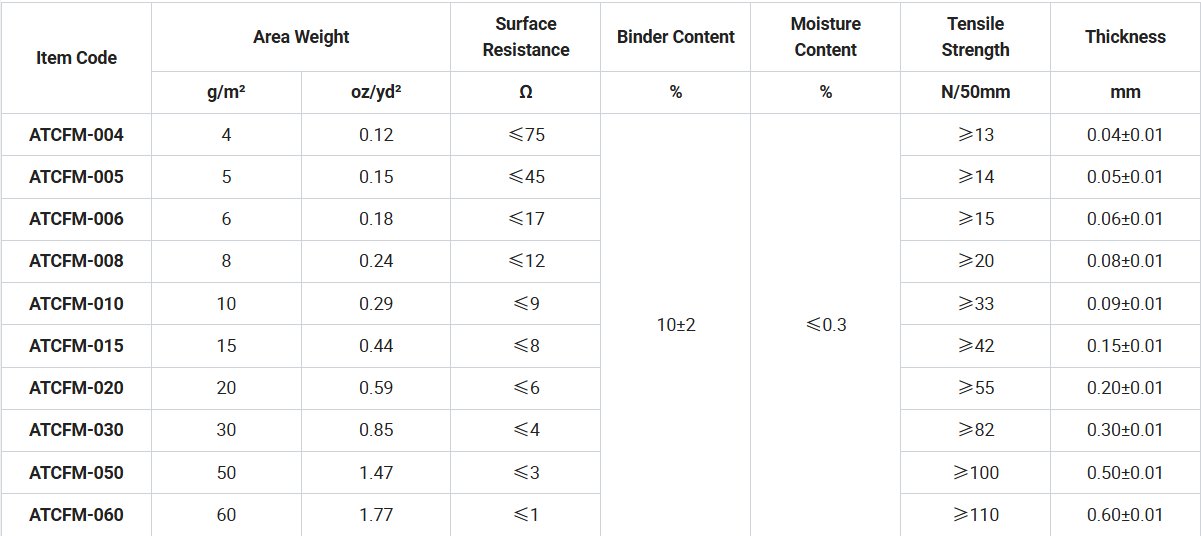Viewport: 1201px width, 536px height.
Task: Select the Surface Resistance column header
Action: pos(525,37)
